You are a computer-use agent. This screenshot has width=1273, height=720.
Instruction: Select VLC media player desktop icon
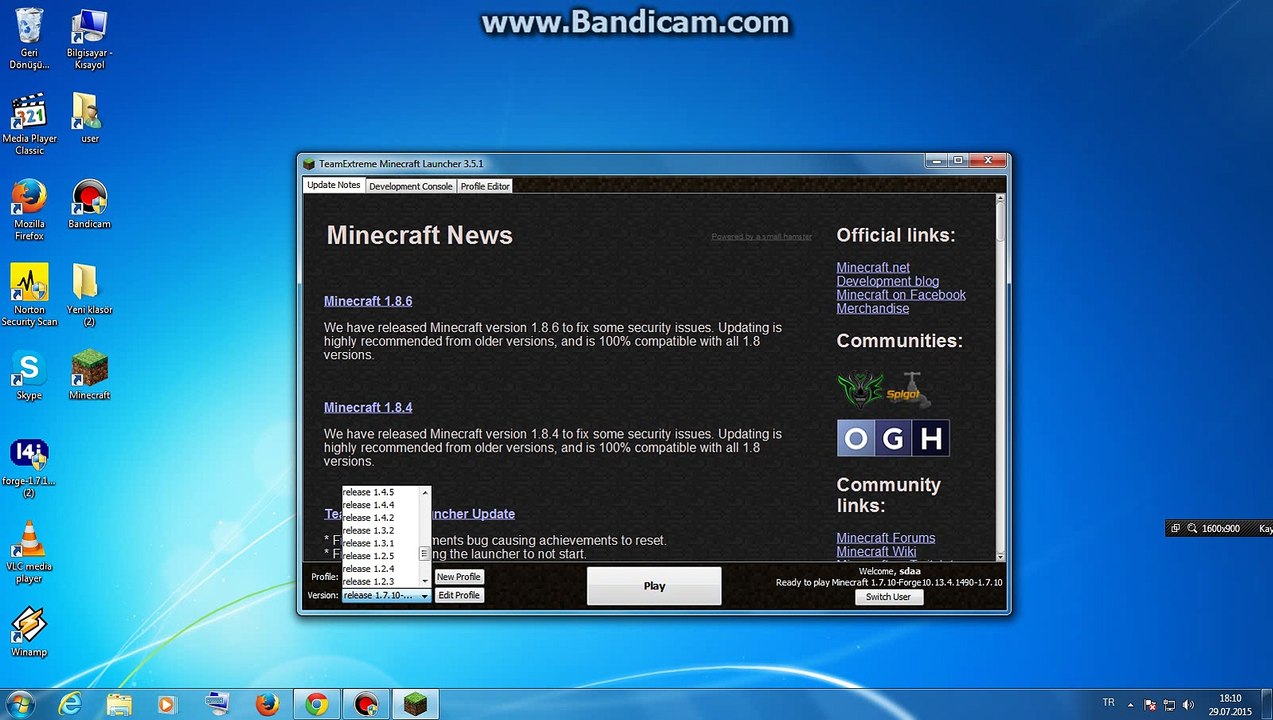click(29, 552)
